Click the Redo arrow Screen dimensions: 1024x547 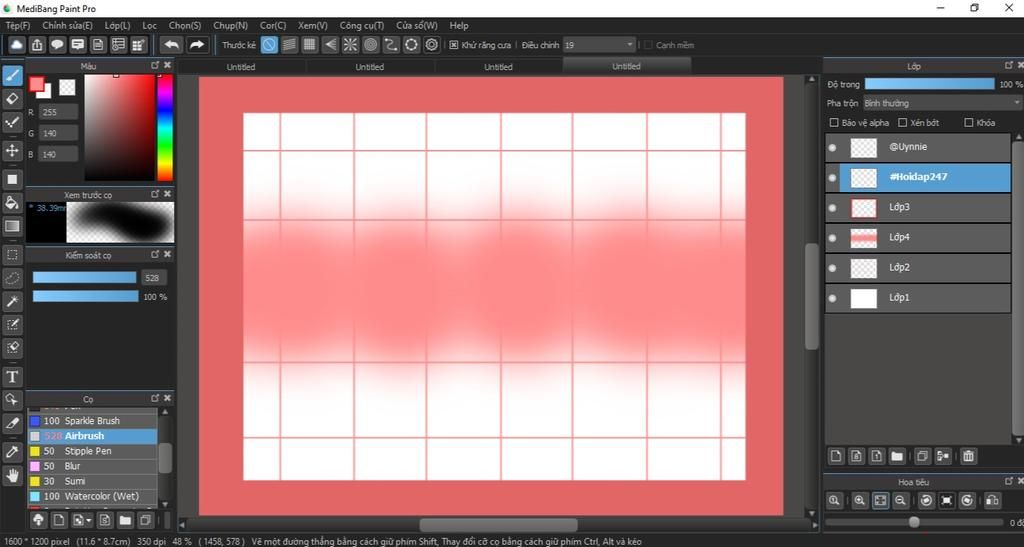pyautogui.click(x=197, y=44)
